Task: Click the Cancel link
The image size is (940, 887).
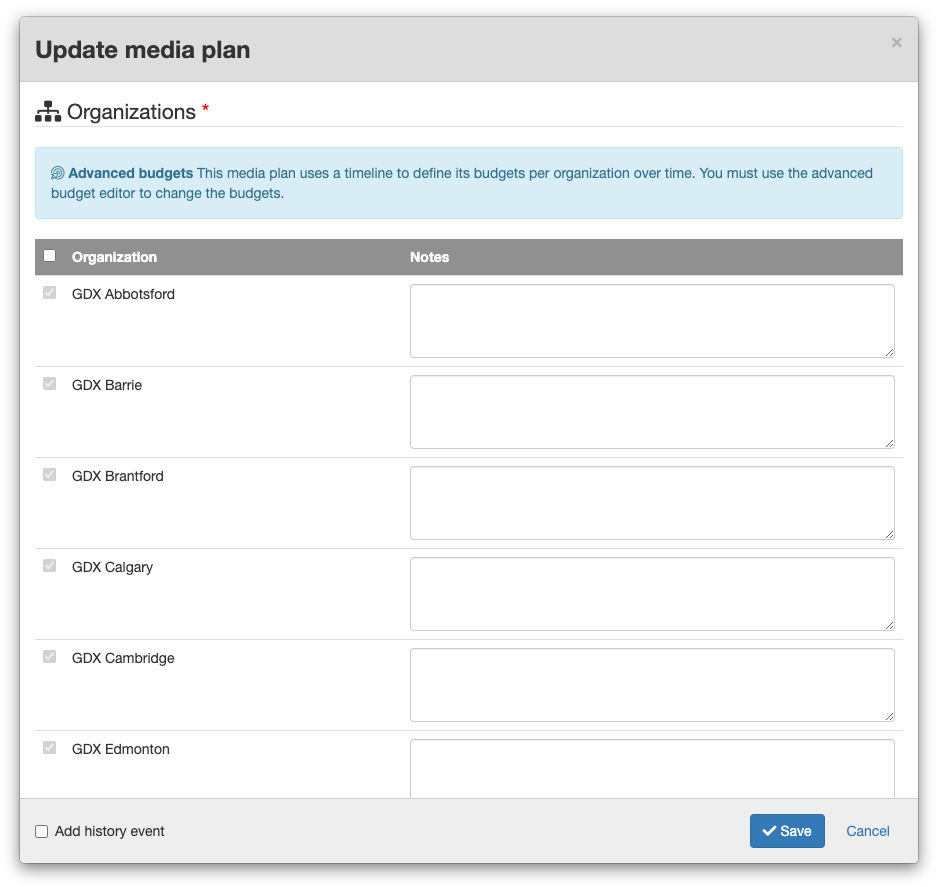Action: 867,831
